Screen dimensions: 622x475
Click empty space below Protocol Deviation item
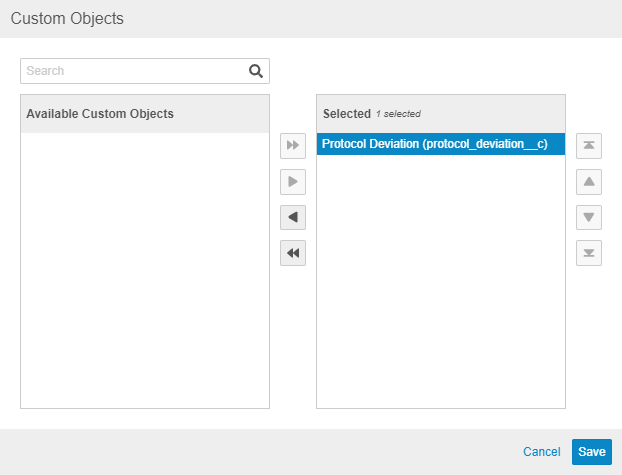point(440,280)
